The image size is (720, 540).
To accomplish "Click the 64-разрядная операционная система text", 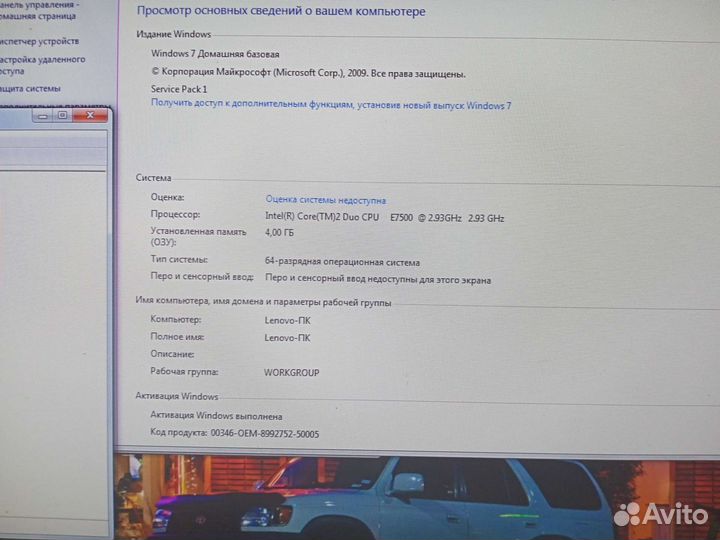I will [342, 262].
